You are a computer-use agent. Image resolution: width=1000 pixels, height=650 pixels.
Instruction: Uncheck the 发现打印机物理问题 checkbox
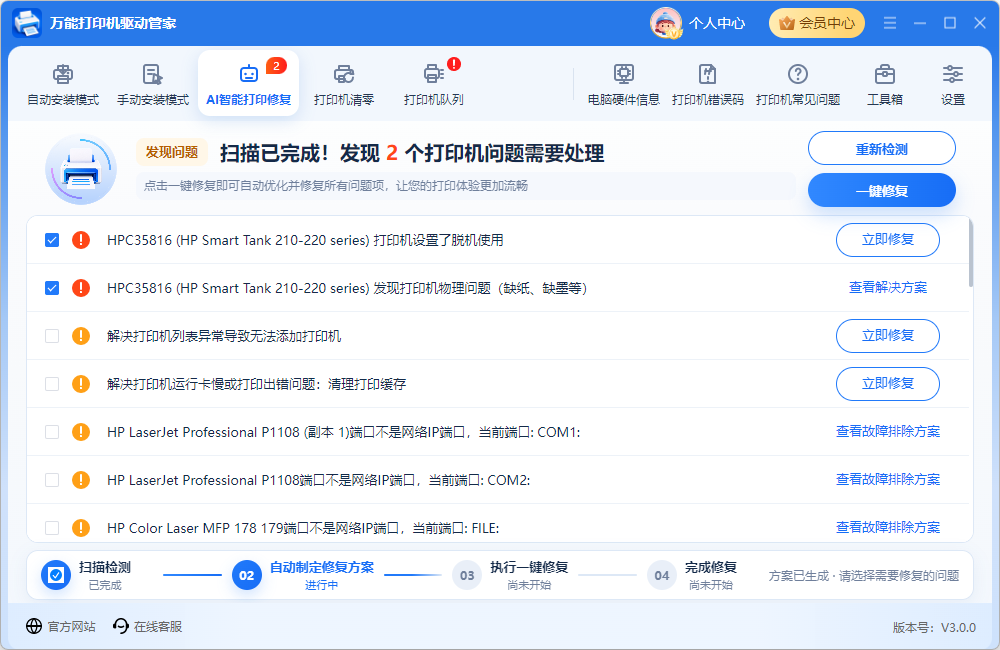52,288
